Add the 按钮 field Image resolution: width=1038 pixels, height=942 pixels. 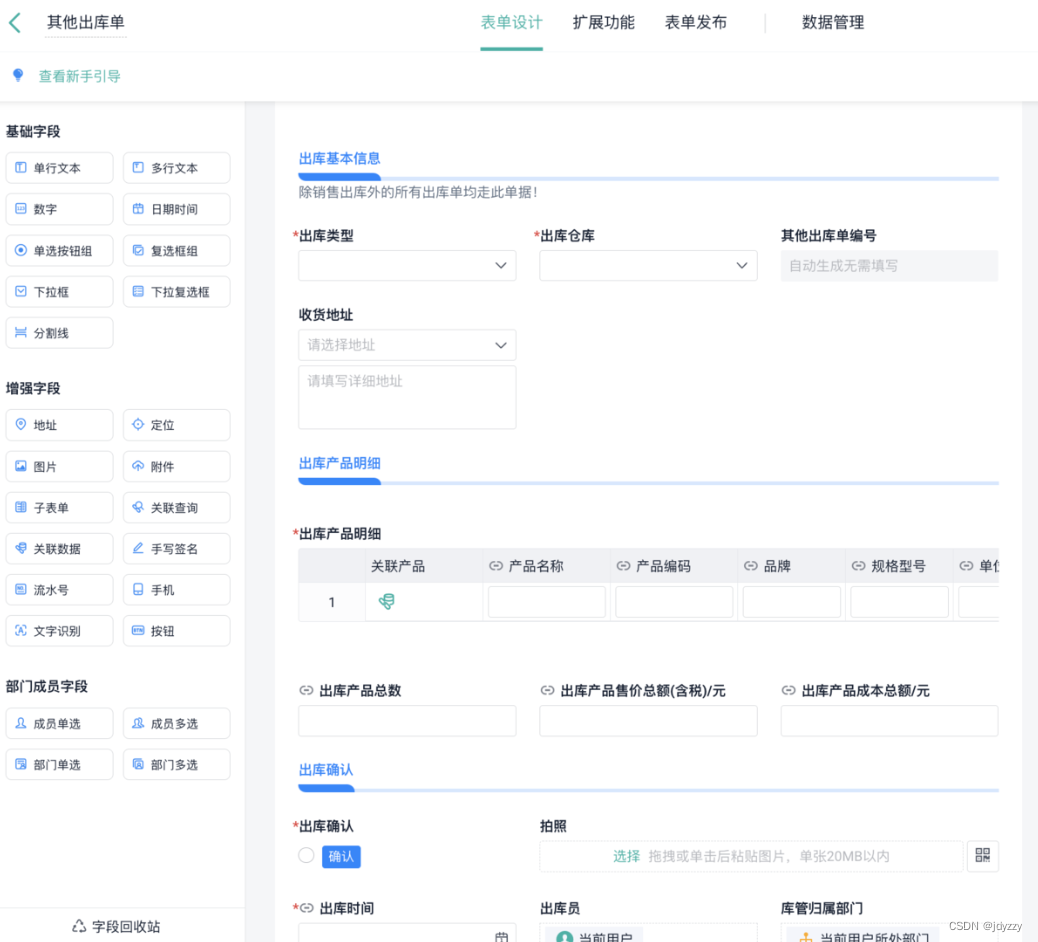coord(177,631)
